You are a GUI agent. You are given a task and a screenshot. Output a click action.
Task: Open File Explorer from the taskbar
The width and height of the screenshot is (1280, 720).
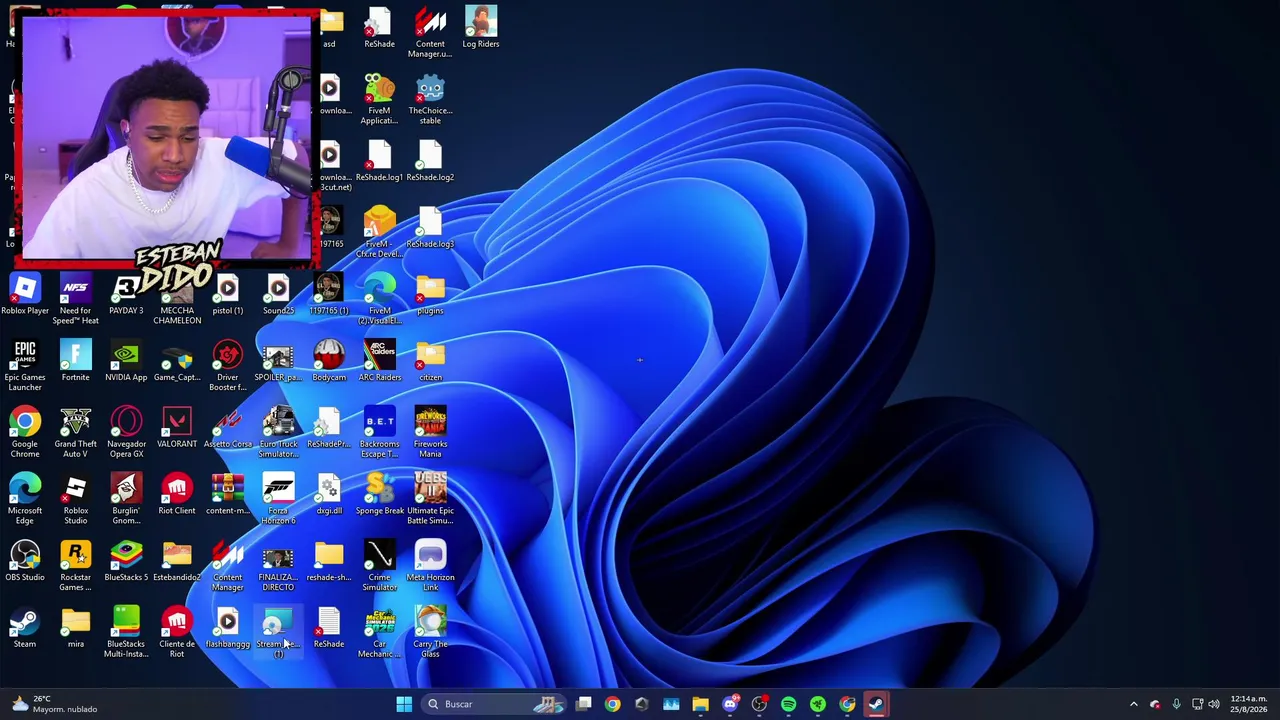click(700, 704)
